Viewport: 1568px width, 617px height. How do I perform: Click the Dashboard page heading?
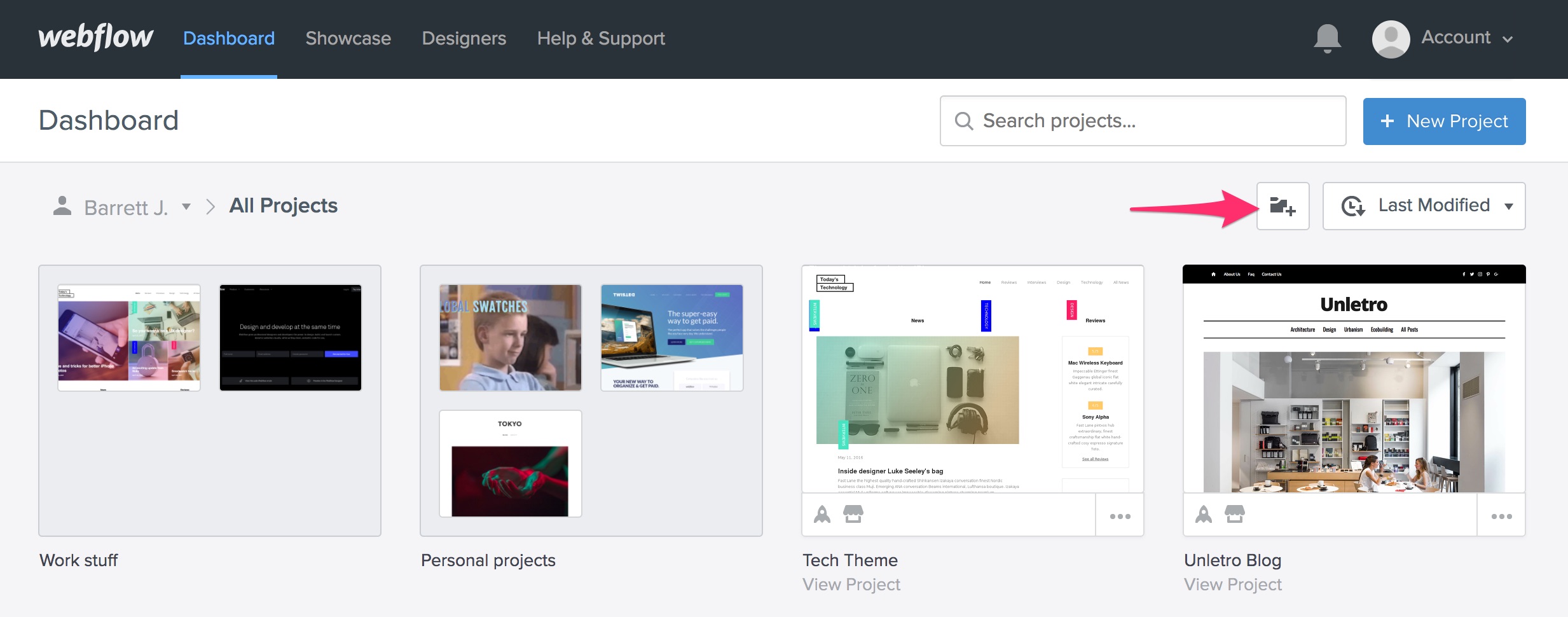[x=109, y=120]
